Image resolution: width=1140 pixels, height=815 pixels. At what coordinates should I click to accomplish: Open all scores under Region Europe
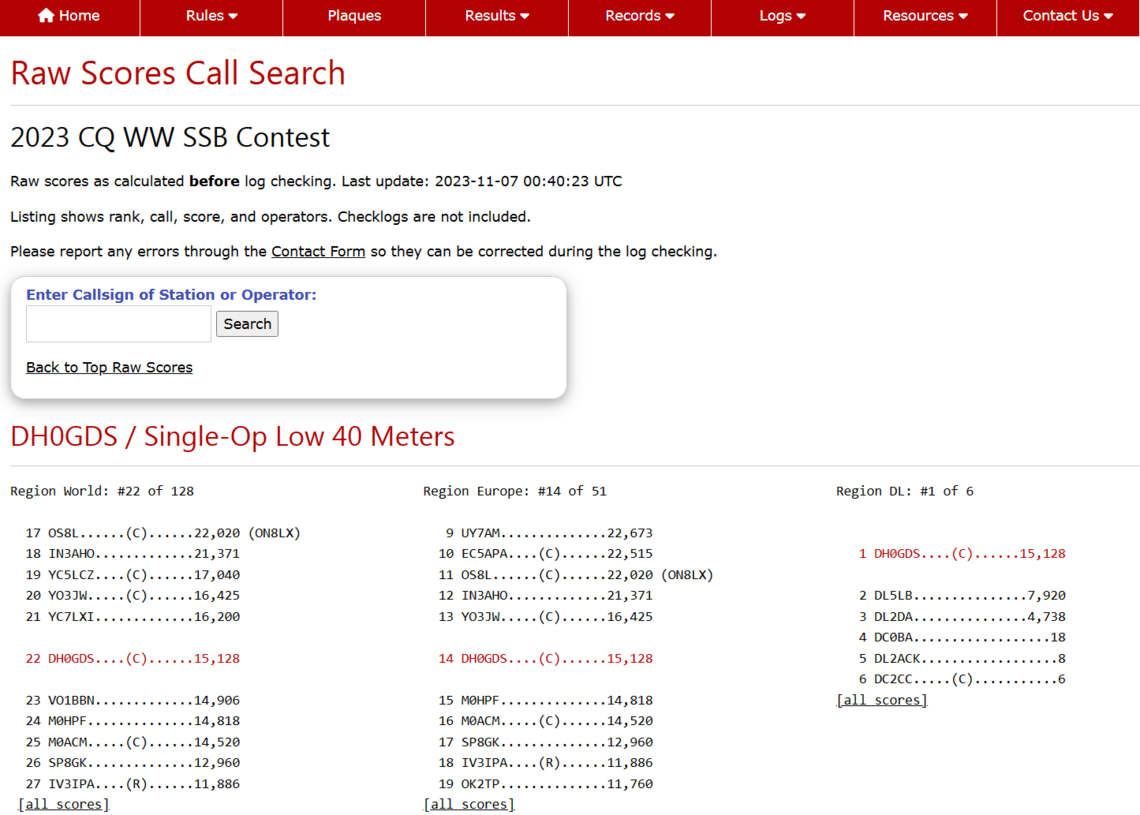tap(469, 804)
